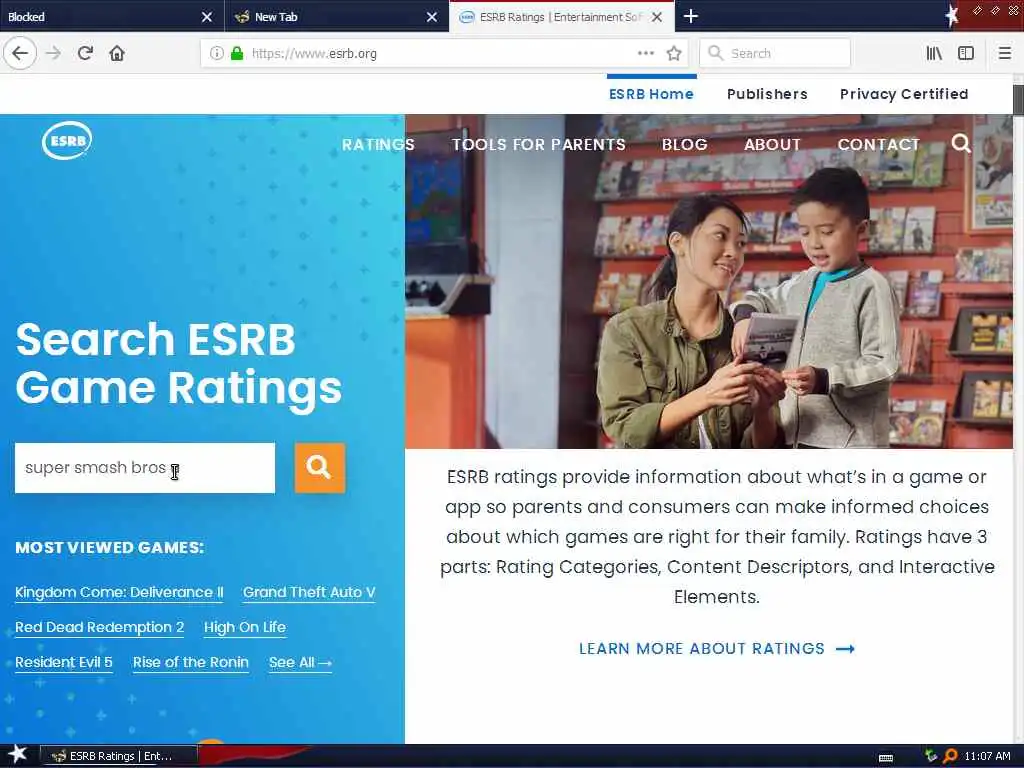Submit game search with orange magnifier button

pos(319,468)
